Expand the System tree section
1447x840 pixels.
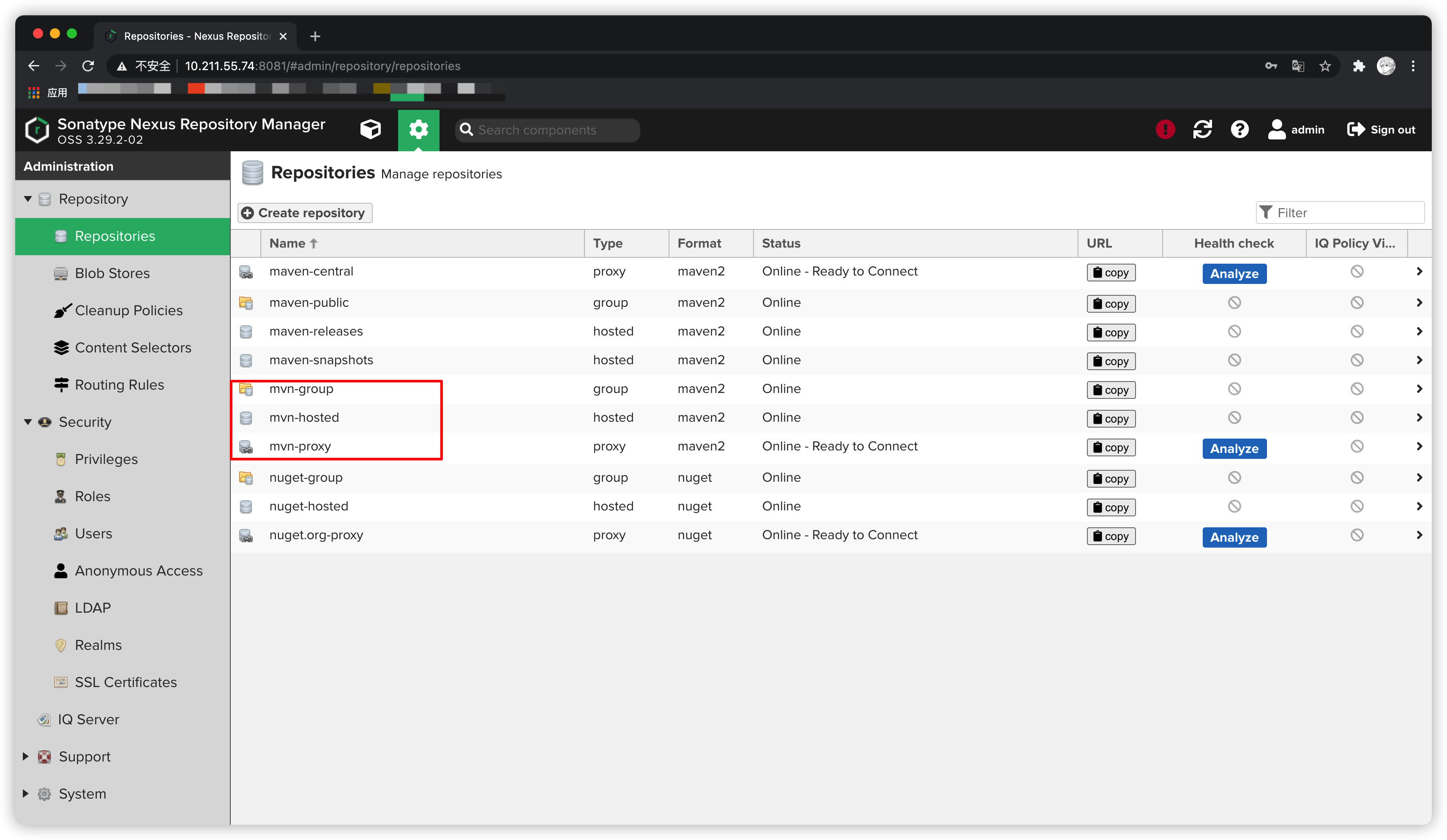point(26,794)
